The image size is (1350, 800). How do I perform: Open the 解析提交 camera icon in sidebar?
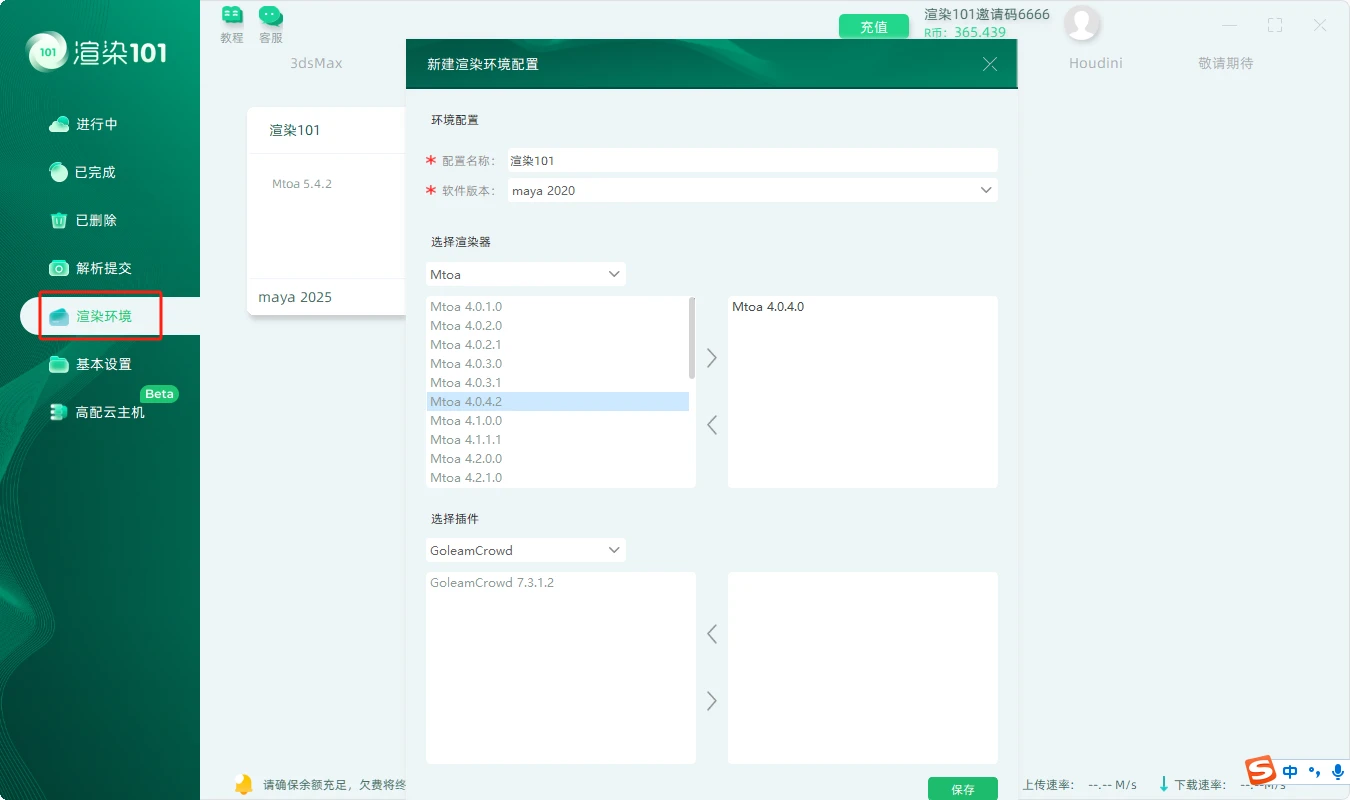click(59, 268)
